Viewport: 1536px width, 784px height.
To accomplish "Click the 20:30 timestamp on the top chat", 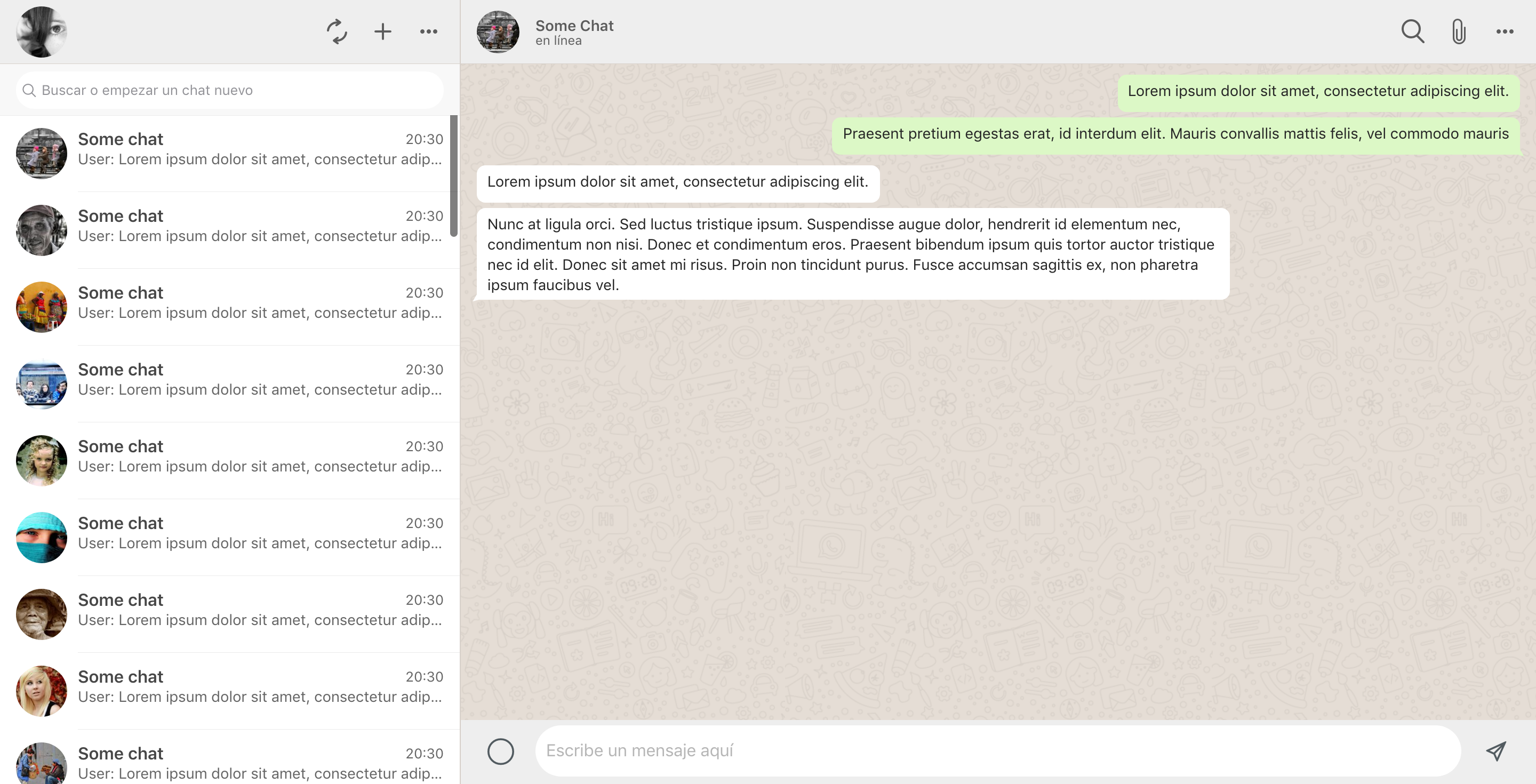I will coord(425,138).
